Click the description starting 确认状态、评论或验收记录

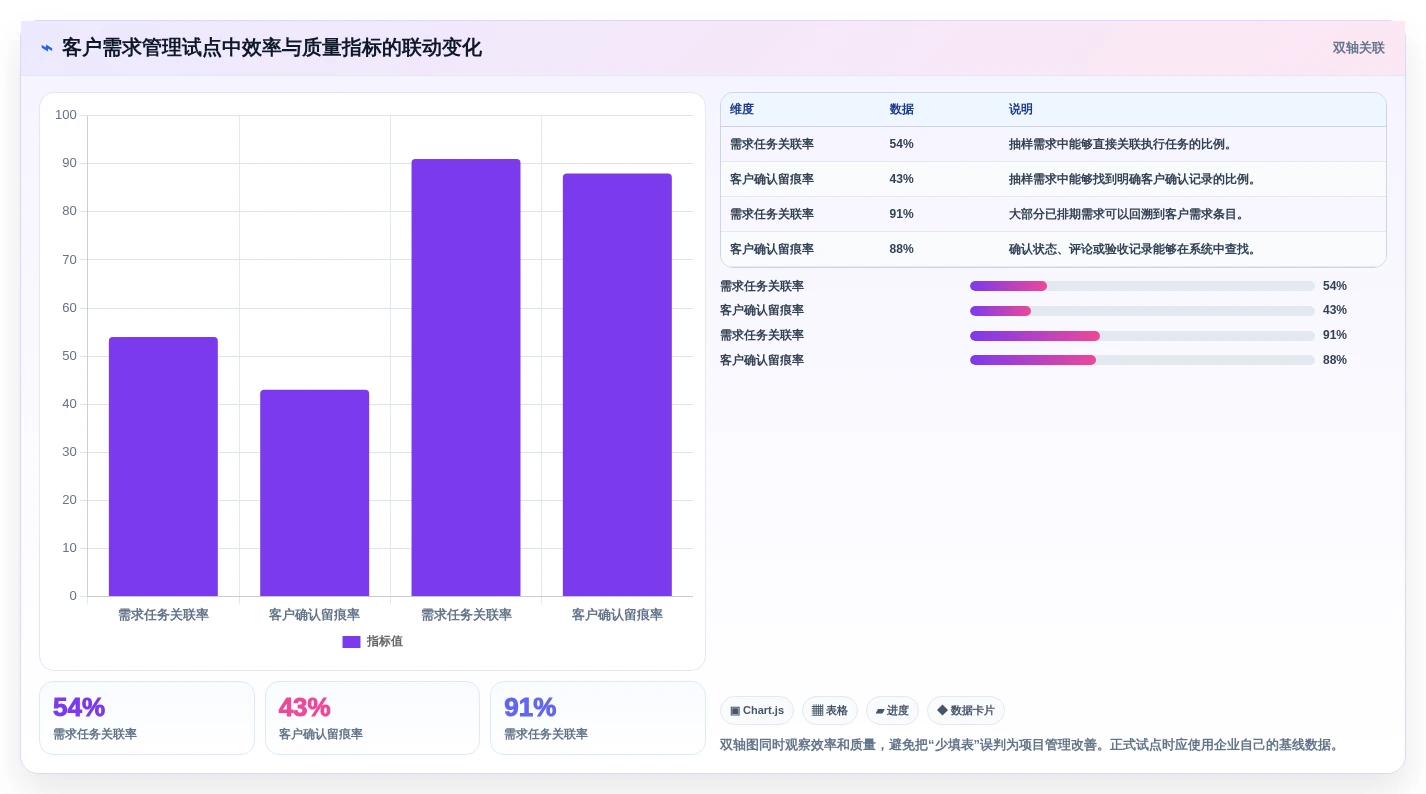pyautogui.click(x=1134, y=249)
